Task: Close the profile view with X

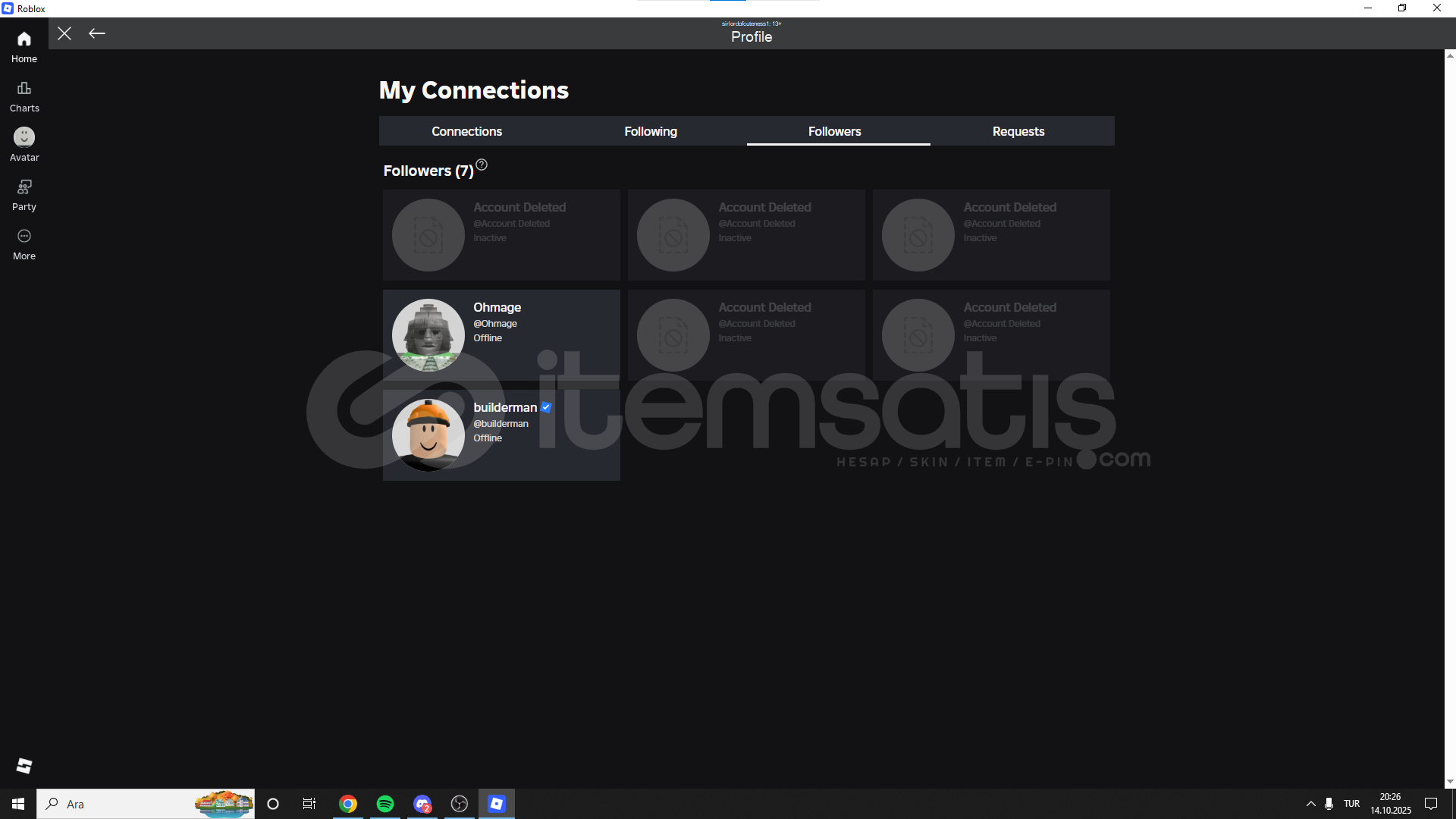Action: click(x=64, y=33)
